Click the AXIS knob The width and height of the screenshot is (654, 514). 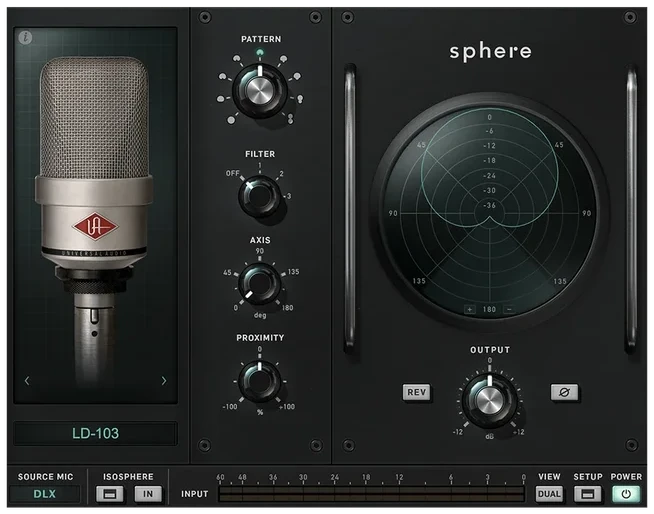click(x=259, y=285)
